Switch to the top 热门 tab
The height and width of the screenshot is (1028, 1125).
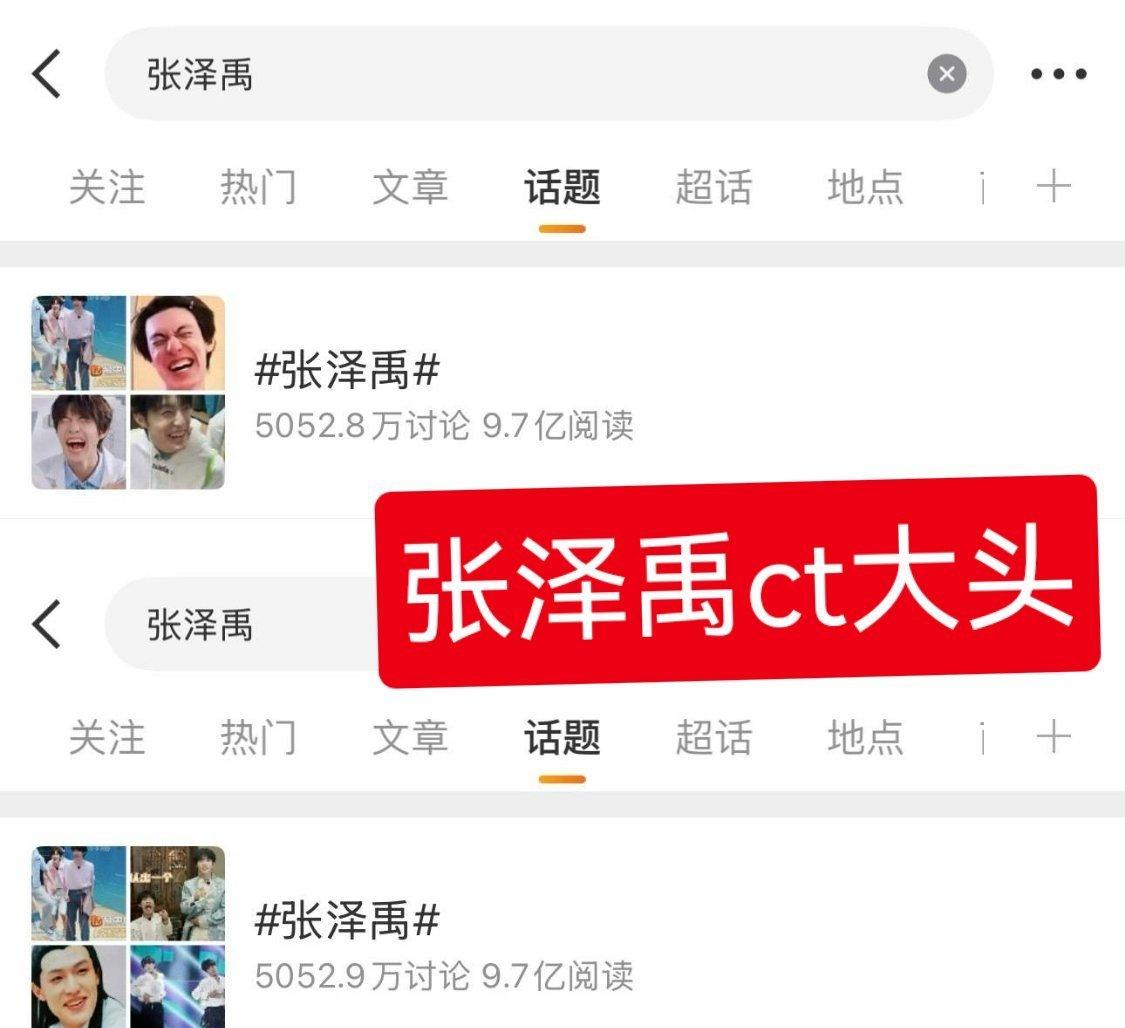tap(258, 187)
